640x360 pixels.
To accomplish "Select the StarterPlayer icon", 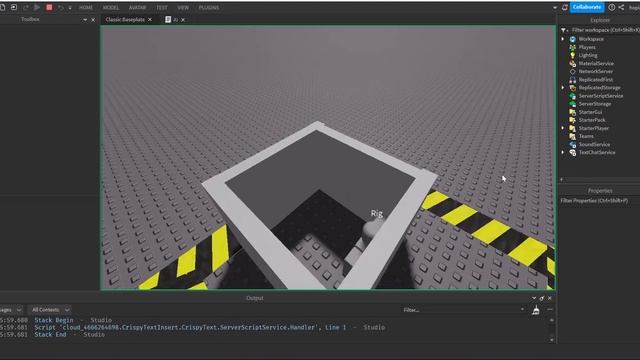I will click(x=573, y=128).
